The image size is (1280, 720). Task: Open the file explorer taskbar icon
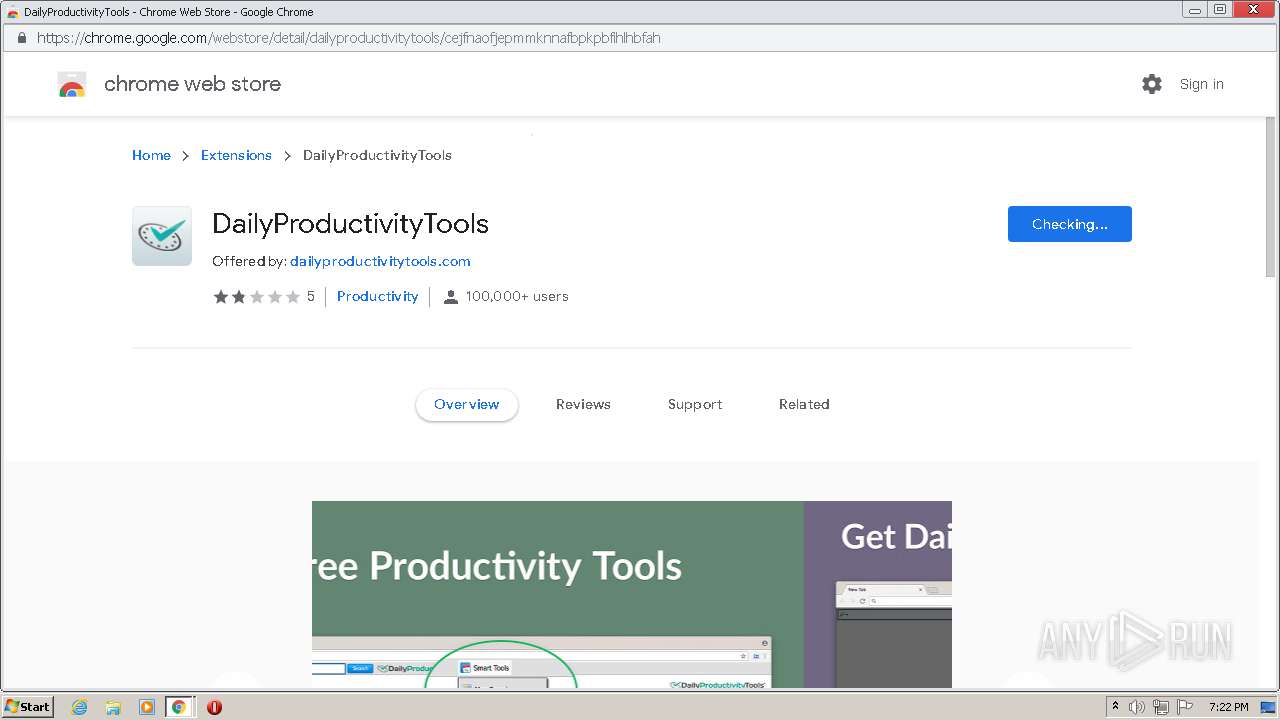pyautogui.click(x=113, y=707)
